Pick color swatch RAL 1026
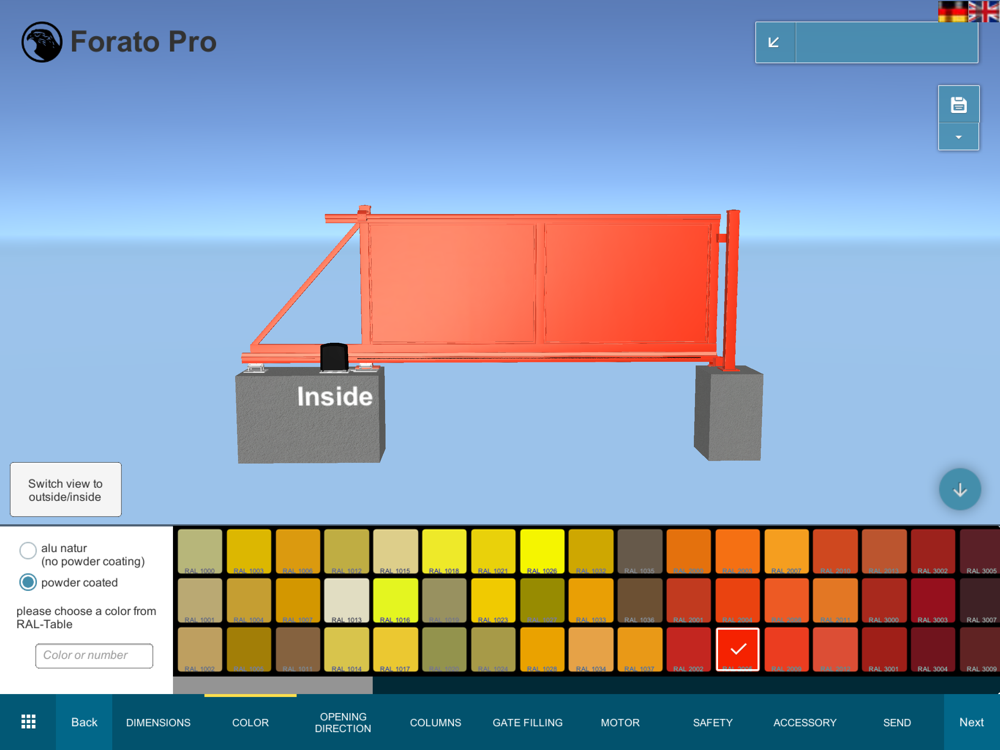The image size is (1000, 750). [542, 551]
